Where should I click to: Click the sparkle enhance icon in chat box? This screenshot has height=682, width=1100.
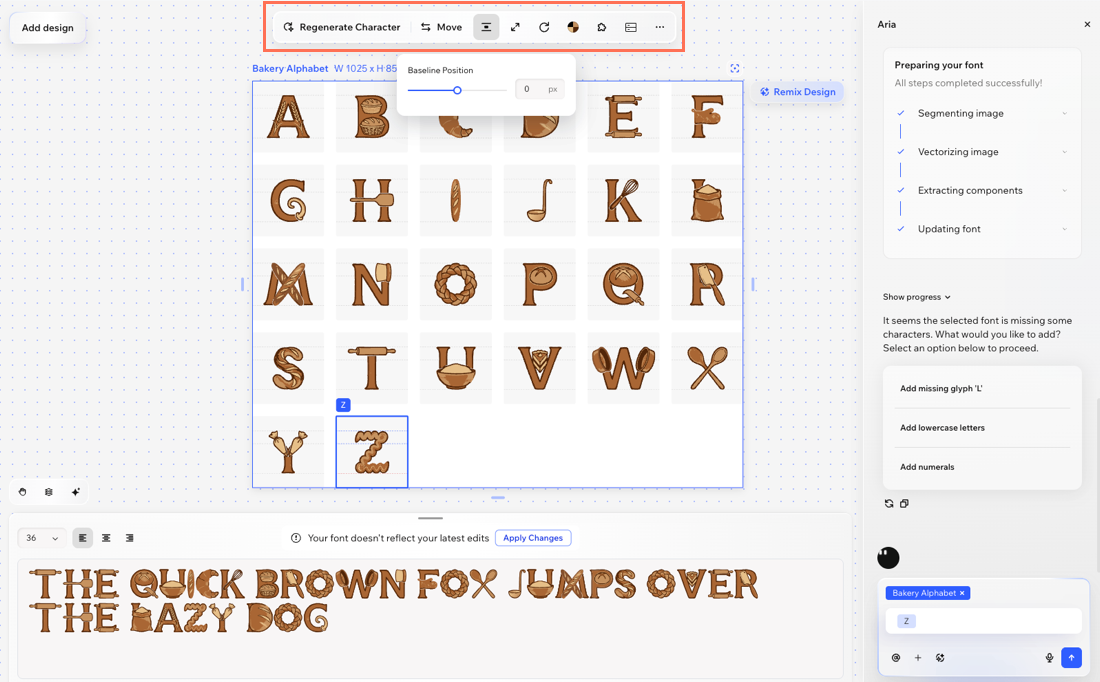coord(940,657)
